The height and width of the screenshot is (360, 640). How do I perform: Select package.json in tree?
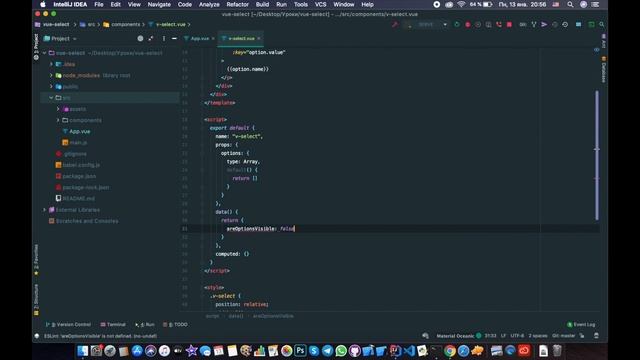[x=79, y=176]
